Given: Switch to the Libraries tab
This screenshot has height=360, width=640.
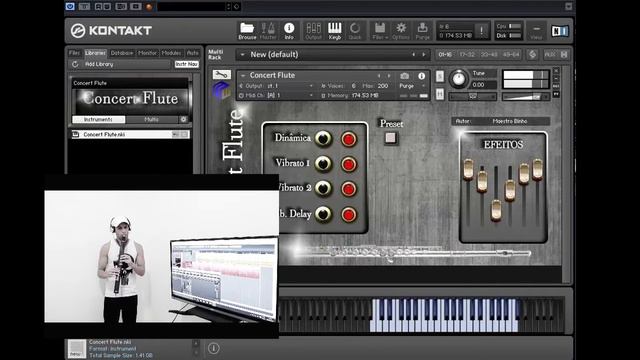Looking at the screenshot, I should tap(96, 53).
